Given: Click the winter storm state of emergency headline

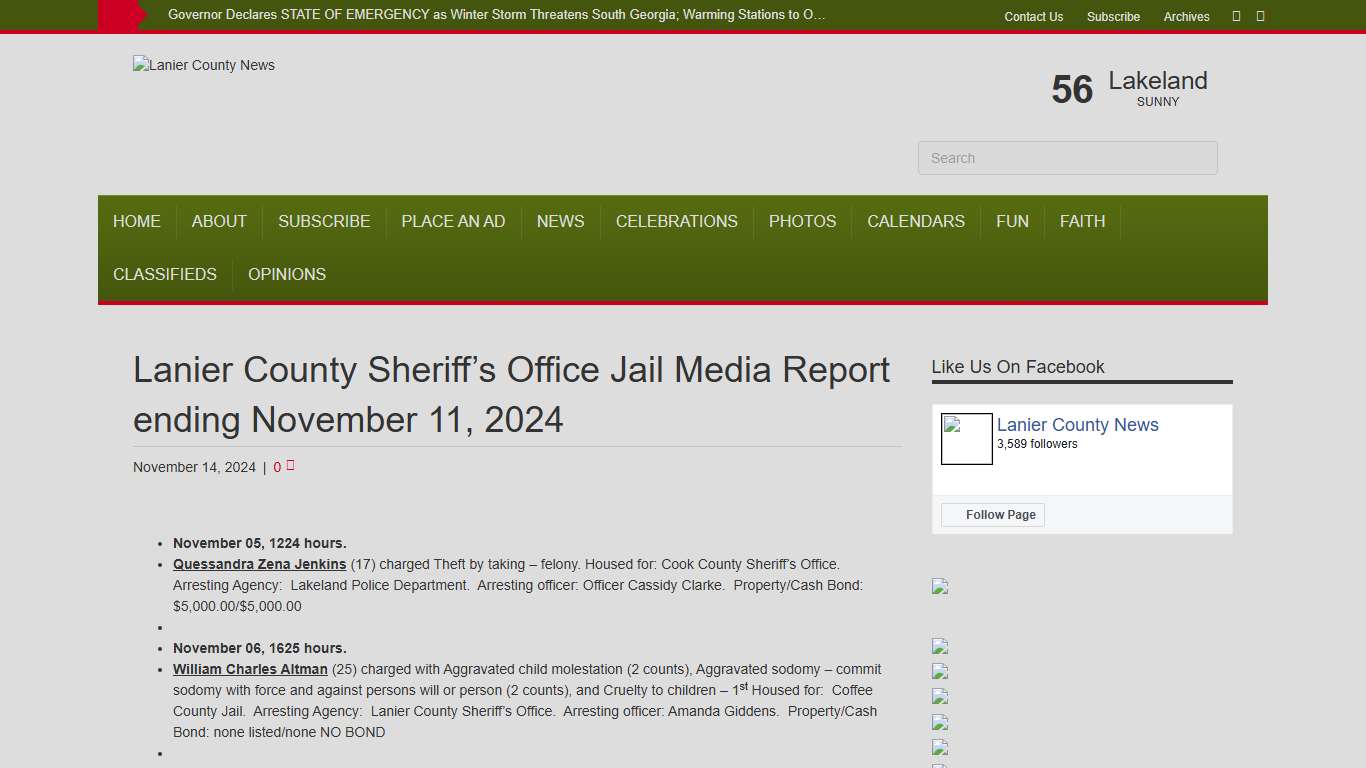Looking at the screenshot, I should pyautogui.click(x=498, y=14).
